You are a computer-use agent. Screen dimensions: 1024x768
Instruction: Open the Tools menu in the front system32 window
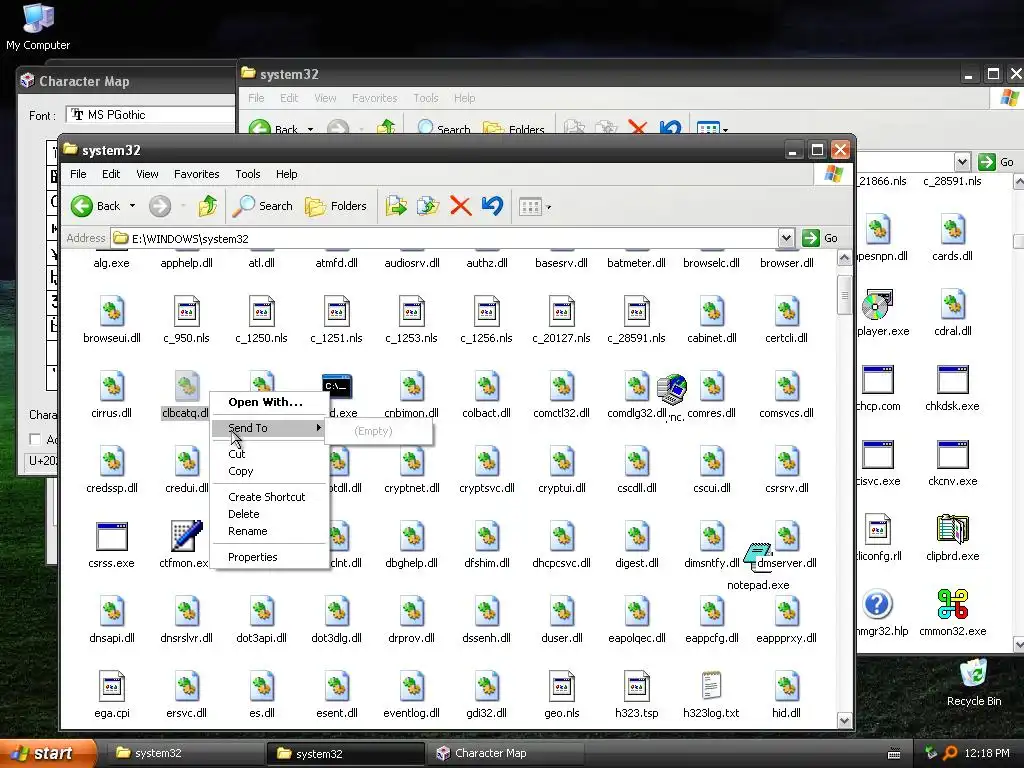[x=248, y=174]
